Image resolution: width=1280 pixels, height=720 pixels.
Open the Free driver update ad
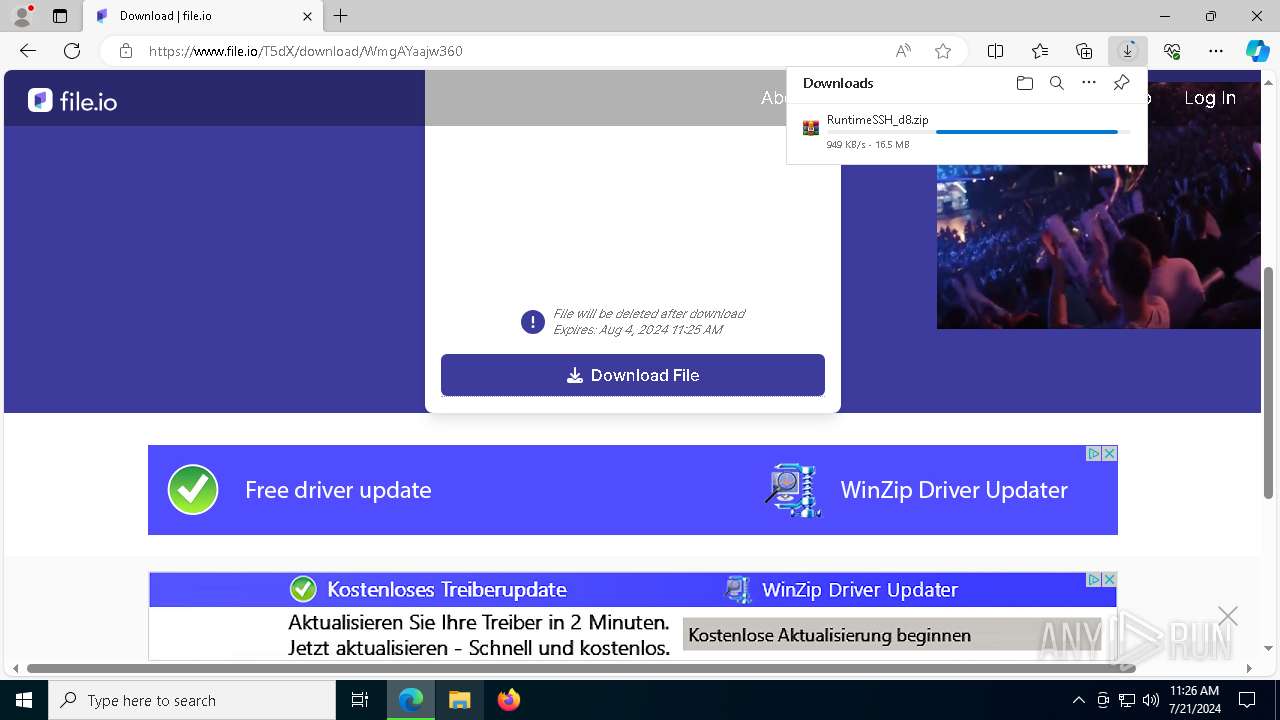point(338,490)
